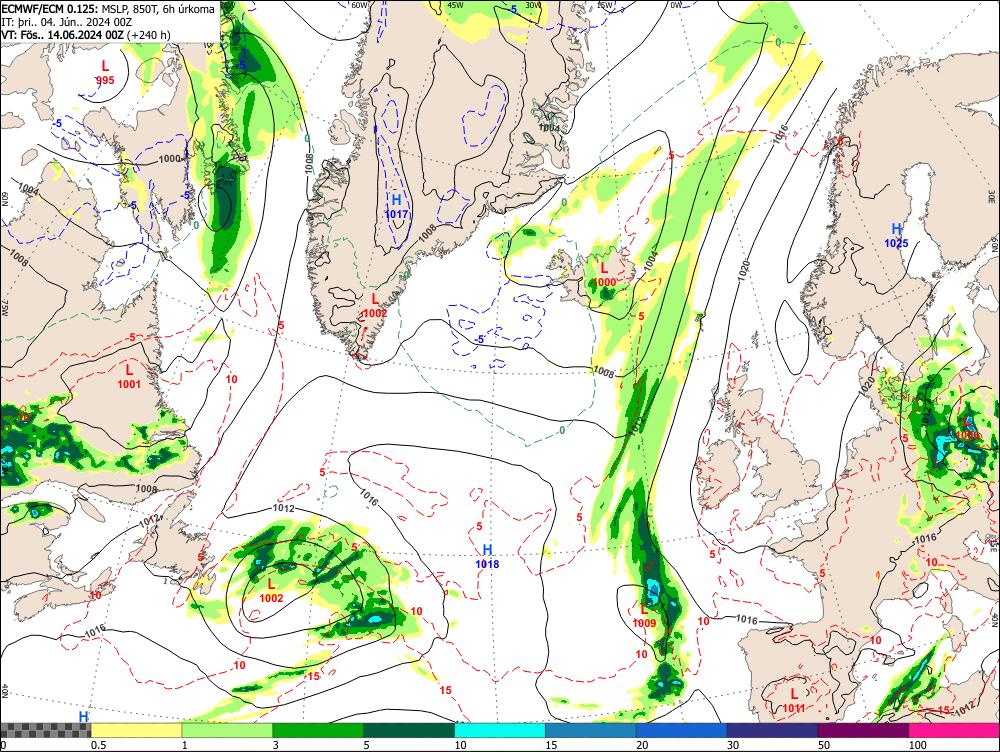1000x752 pixels.
Task: Click the 'L 1001' low over Canada
Action: 129,376
